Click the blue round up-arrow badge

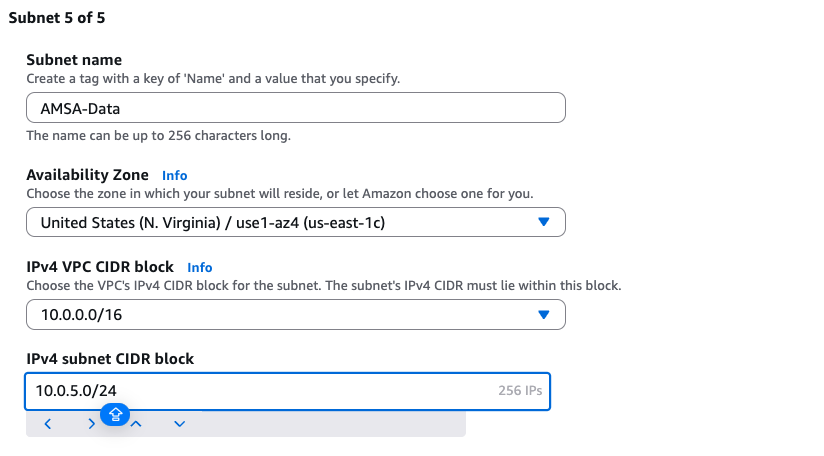(115, 413)
